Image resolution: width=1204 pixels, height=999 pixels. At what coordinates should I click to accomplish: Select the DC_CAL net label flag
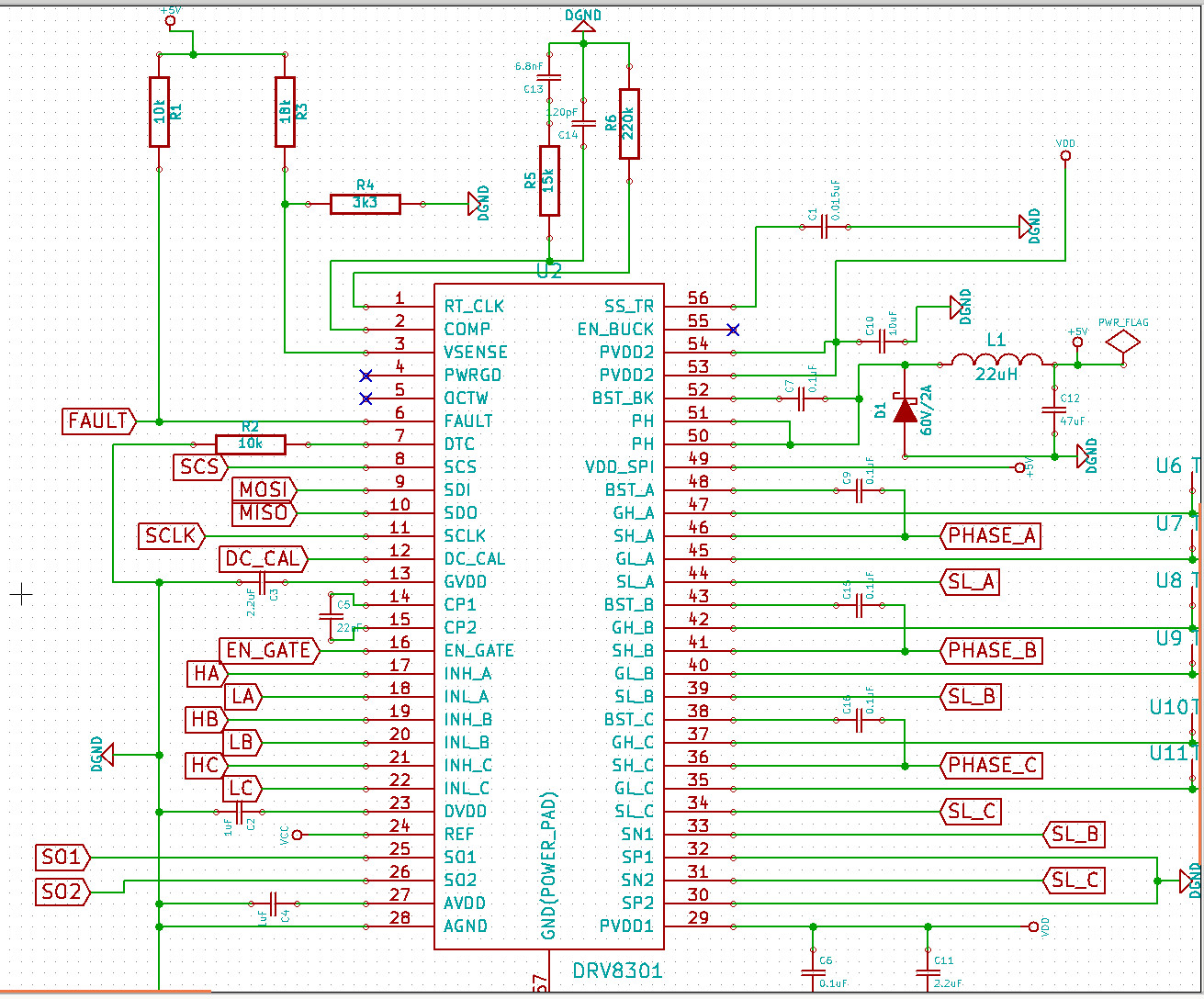264,559
